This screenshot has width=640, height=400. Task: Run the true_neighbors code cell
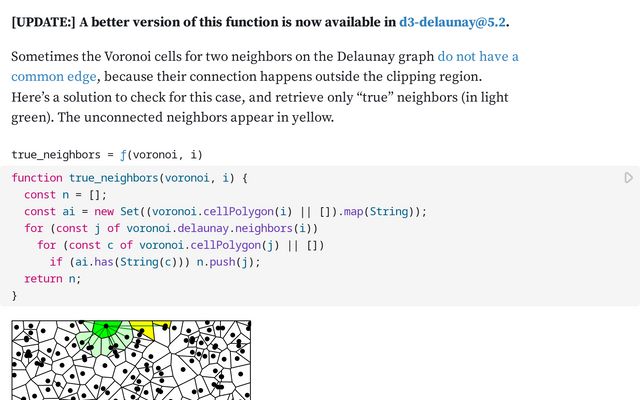point(628,178)
